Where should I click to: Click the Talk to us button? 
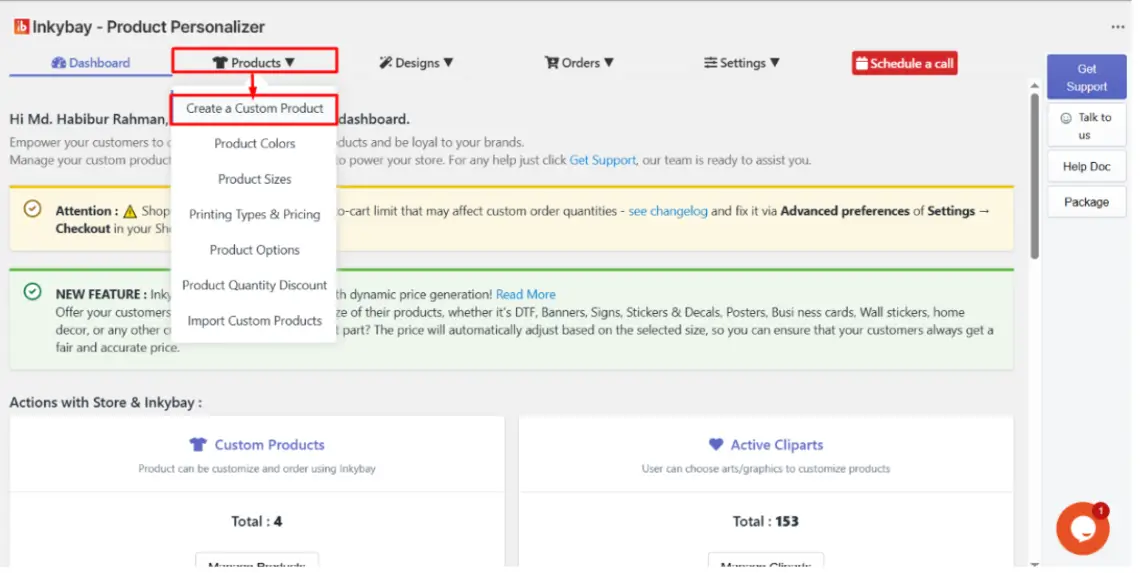[x=1086, y=126]
